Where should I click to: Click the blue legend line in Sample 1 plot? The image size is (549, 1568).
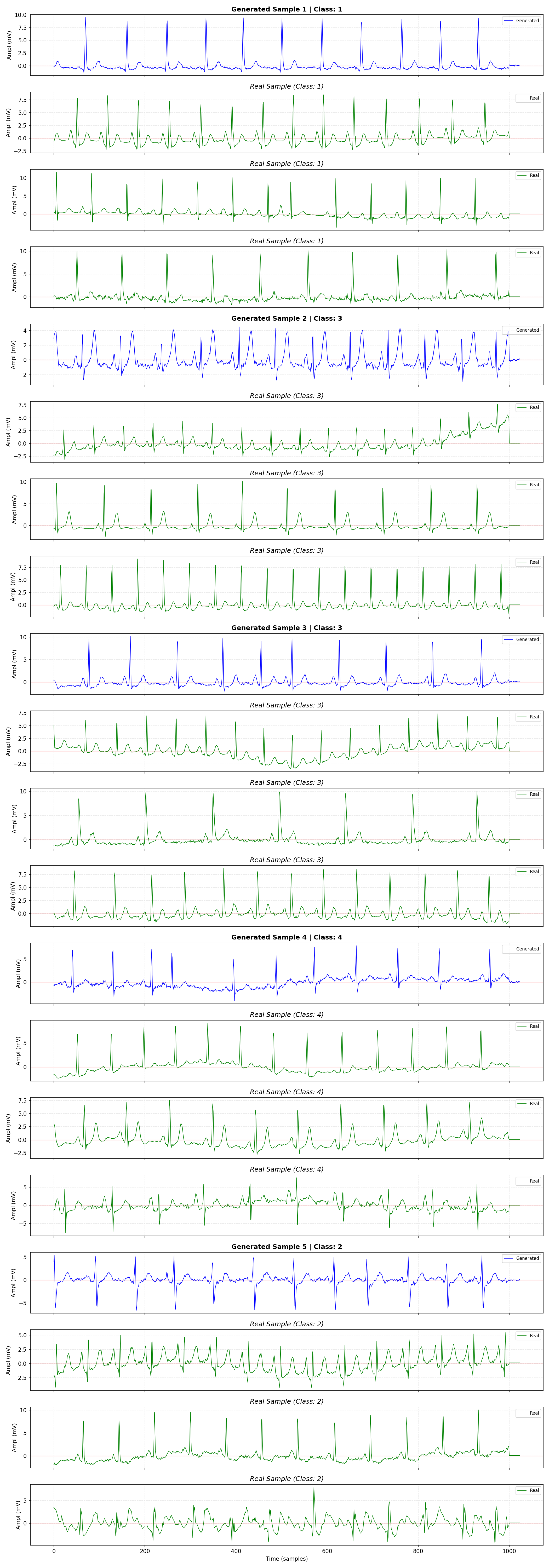509,21
